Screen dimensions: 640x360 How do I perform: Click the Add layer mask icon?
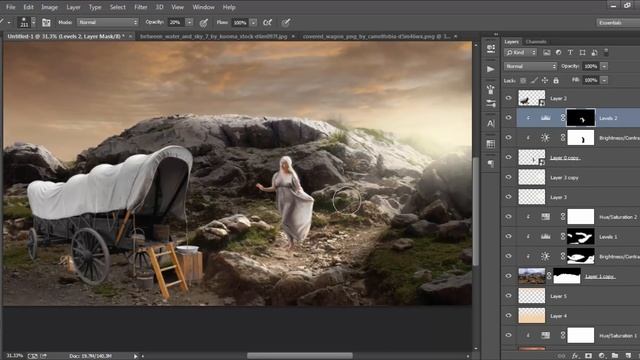coord(588,356)
